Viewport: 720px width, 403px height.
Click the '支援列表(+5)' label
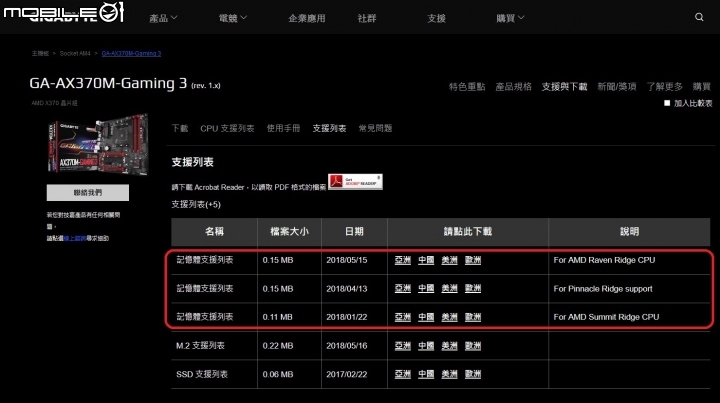(x=196, y=204)
